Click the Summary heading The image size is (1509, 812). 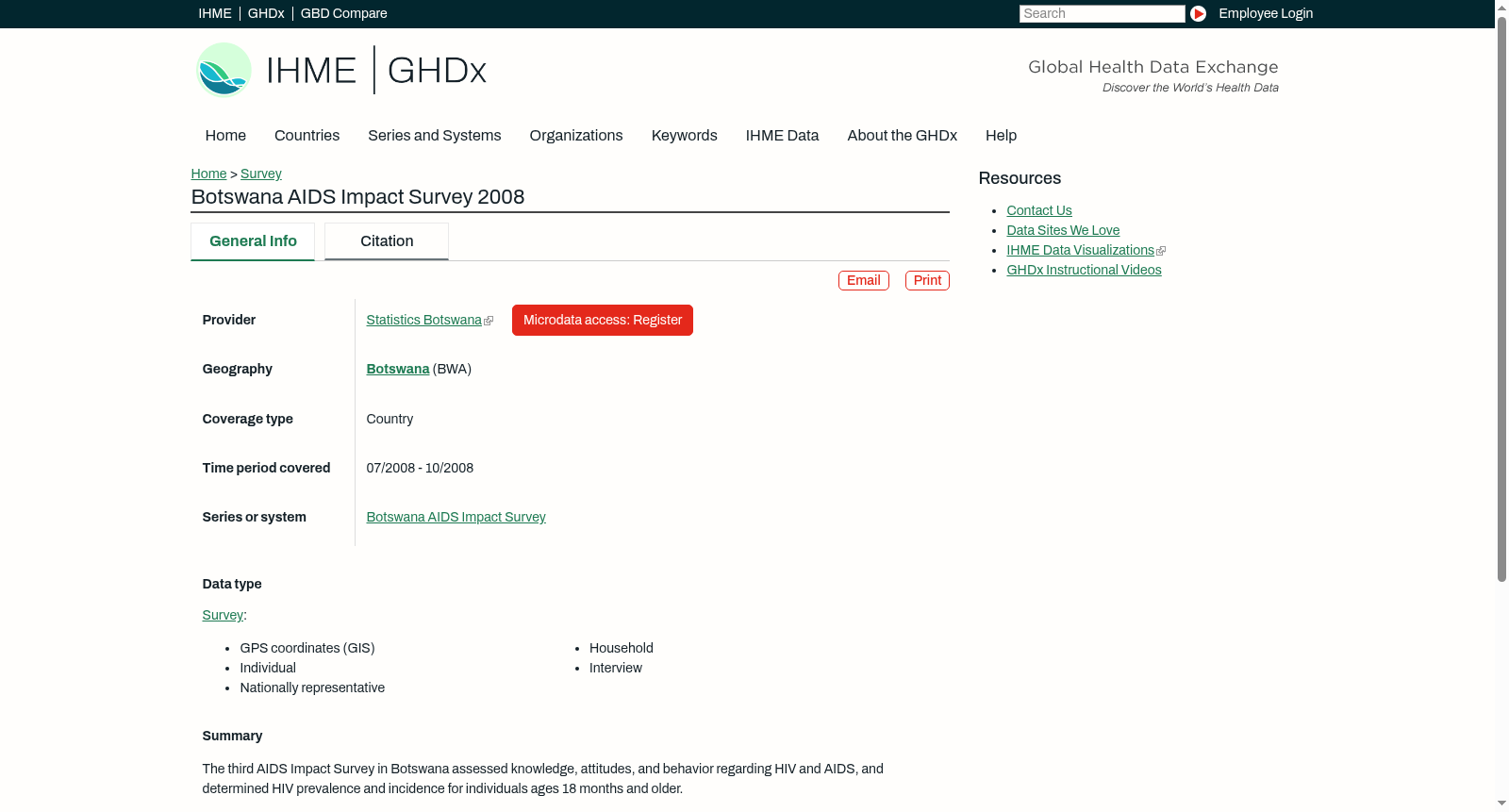(x=232, y=736)
